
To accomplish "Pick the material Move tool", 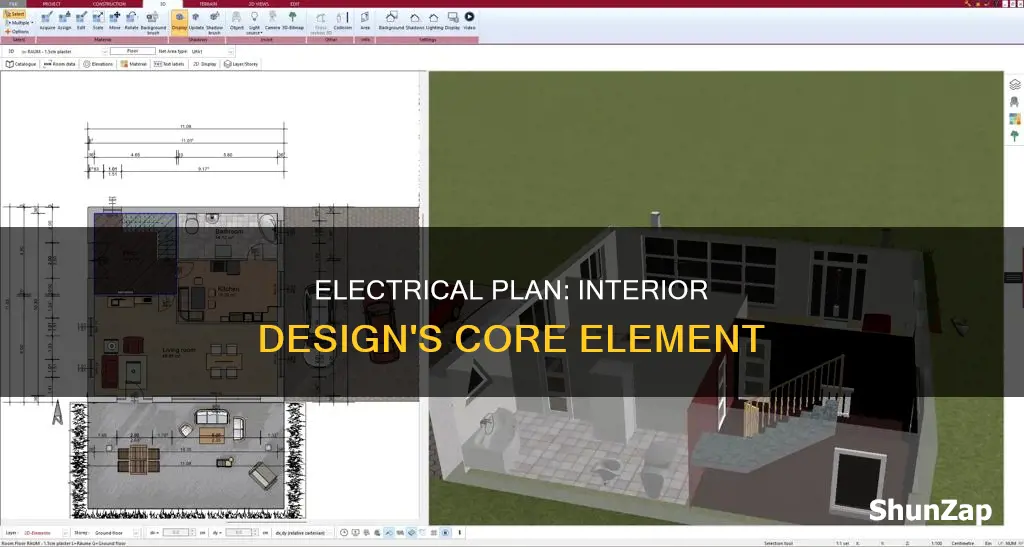I will point(115,21).
